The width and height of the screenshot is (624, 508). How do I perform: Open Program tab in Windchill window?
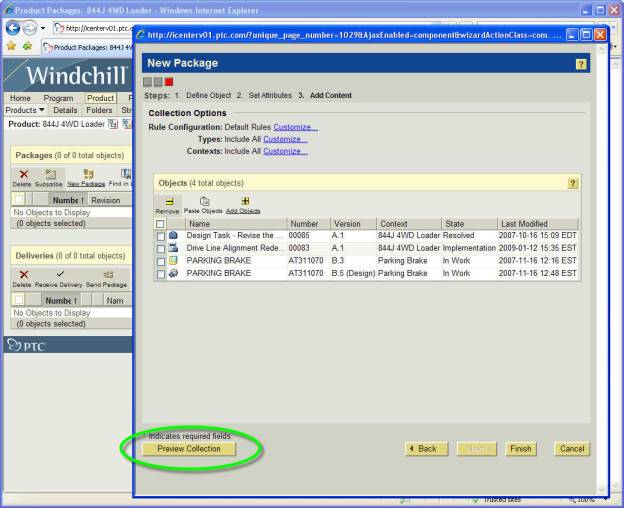coord(58,98)
